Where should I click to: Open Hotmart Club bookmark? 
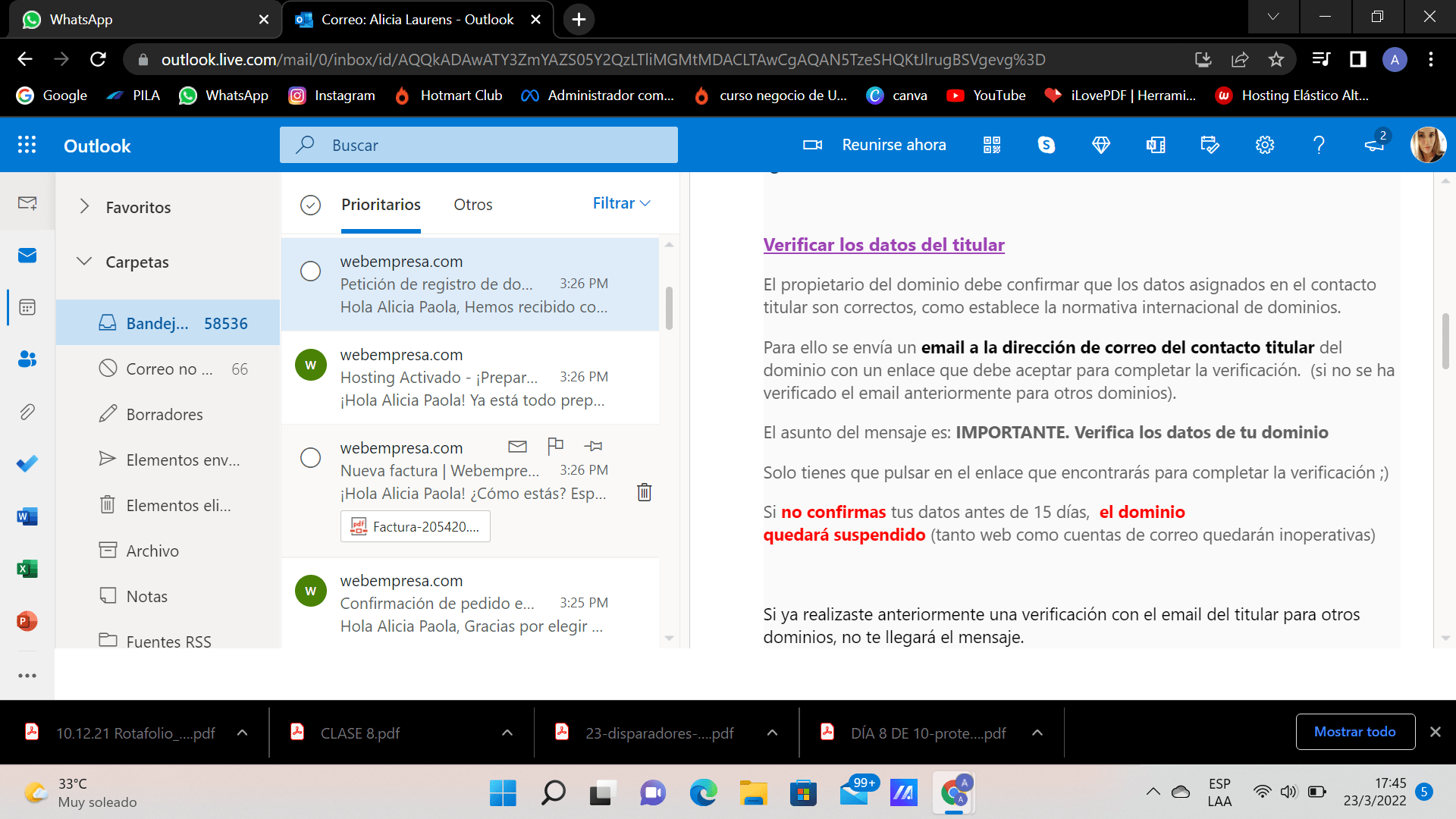[x=448, y=96]
